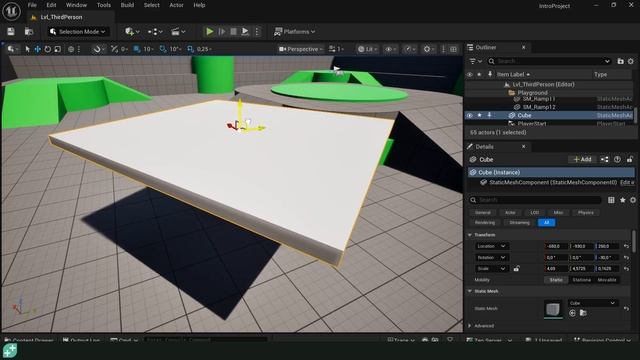Open viewport settings gear menu

click(429, 49)
